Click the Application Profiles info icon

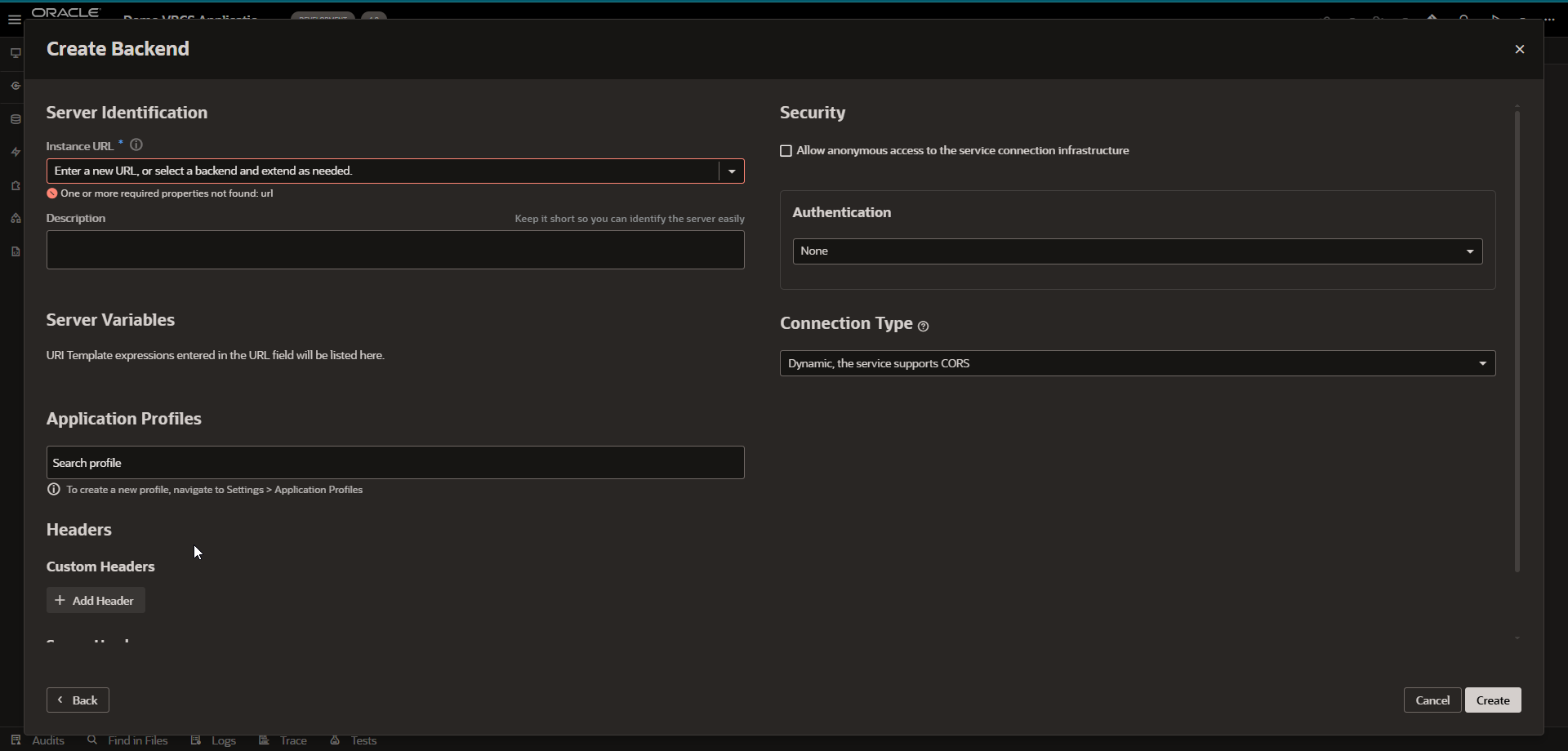(x=54, y=489)
